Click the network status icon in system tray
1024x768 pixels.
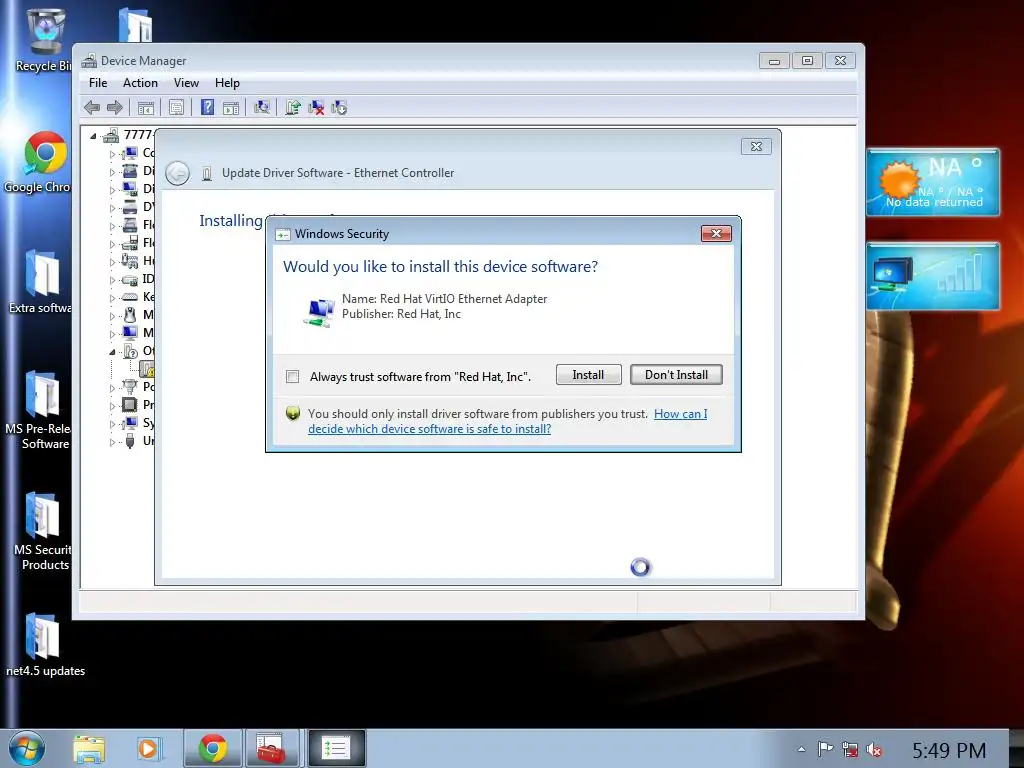coord(850,749)
